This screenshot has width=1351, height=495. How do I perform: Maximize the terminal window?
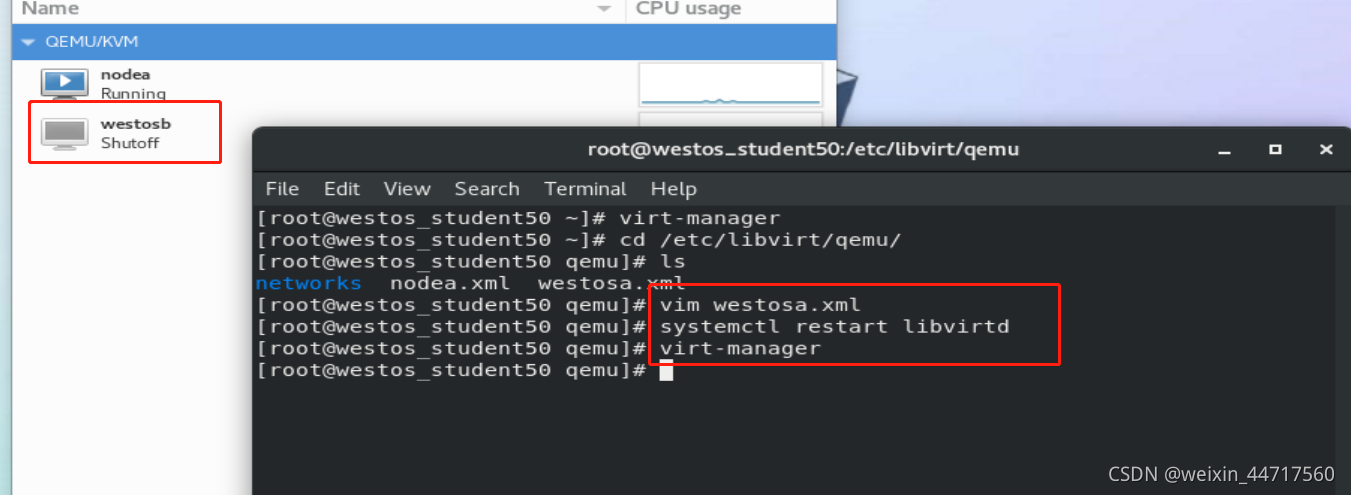click(x=1275, y=150)
